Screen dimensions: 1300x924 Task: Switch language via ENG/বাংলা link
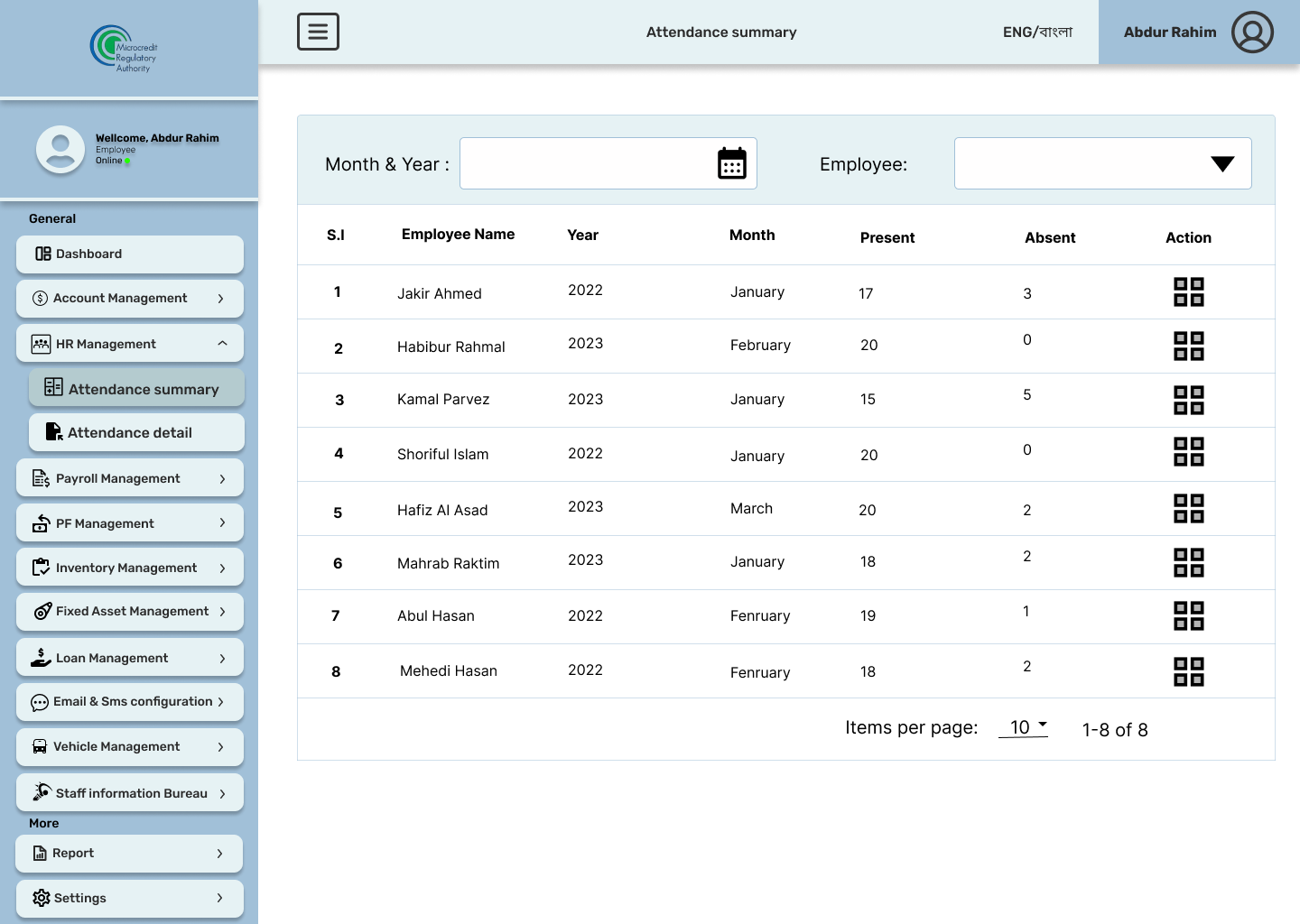(x=1037, y=32)
